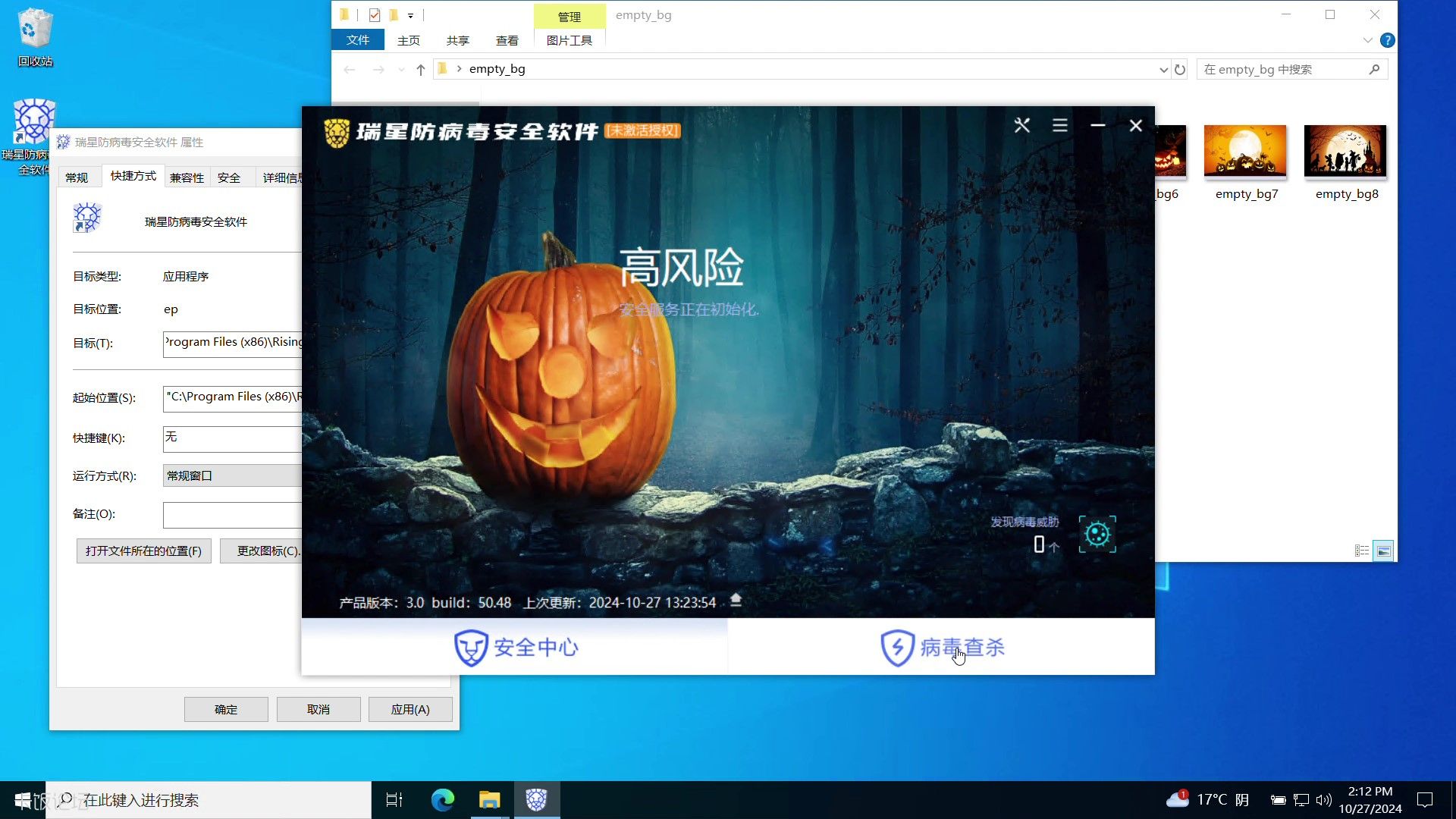Viewport: 1456px width, 819px height.
Task: Open 安全中心 tab in Rising
Action: [515, 648]
